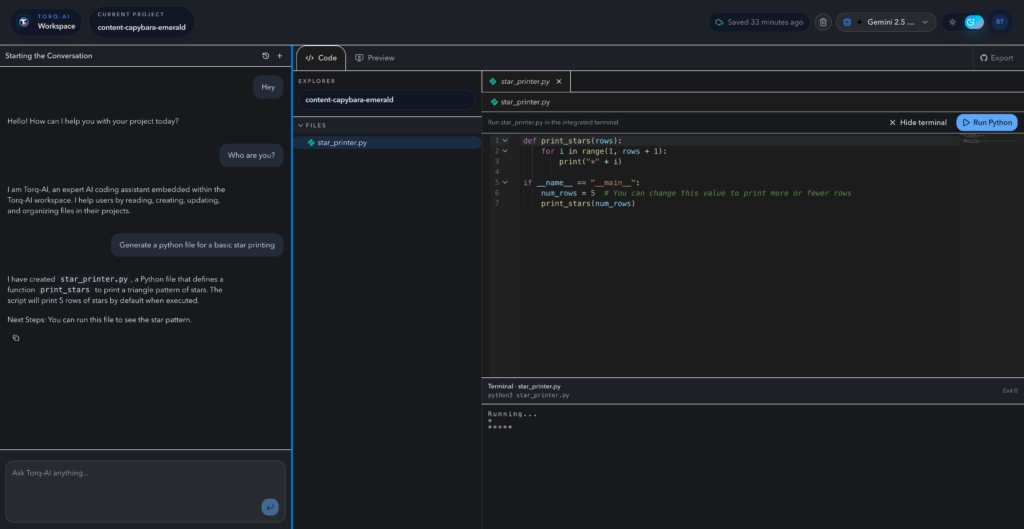Click the star_printer.py breadcrumb below tabs

click(520, 103)
